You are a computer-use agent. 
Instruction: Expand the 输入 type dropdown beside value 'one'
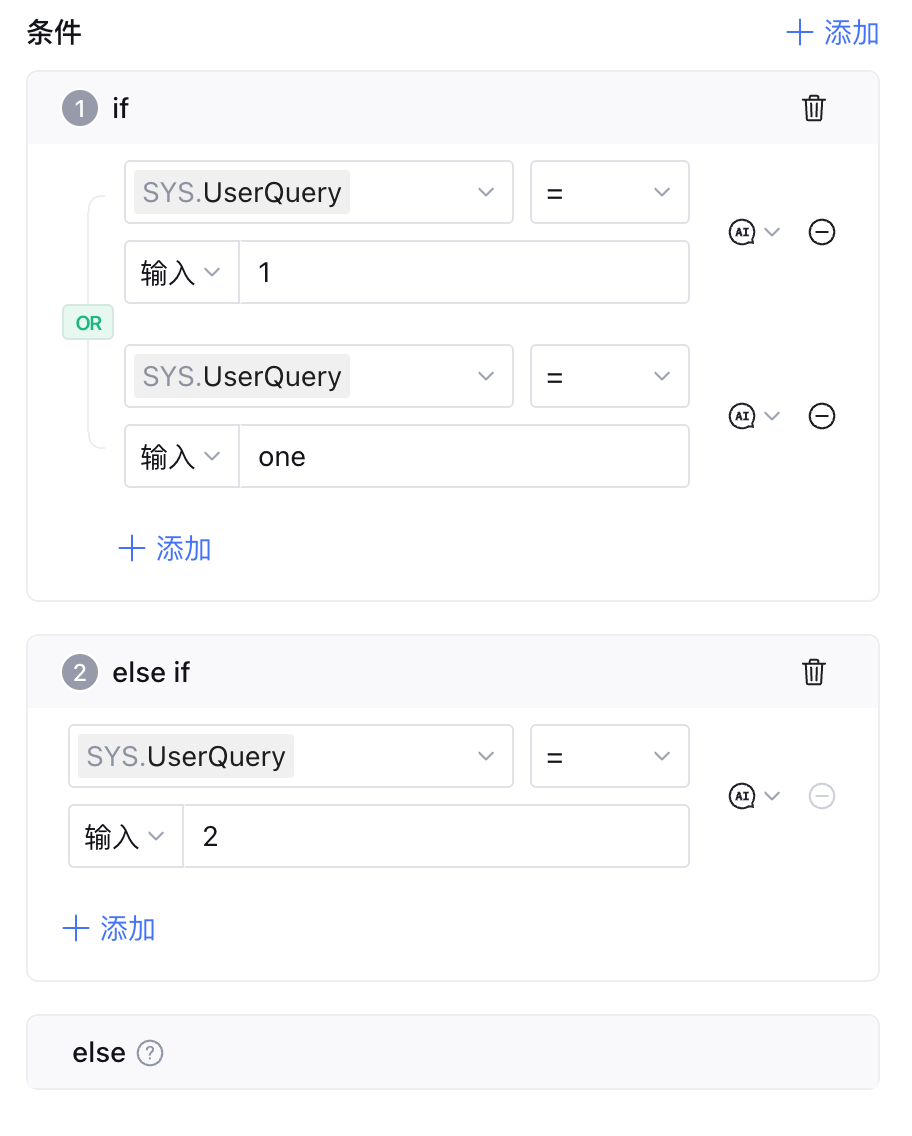181,457
